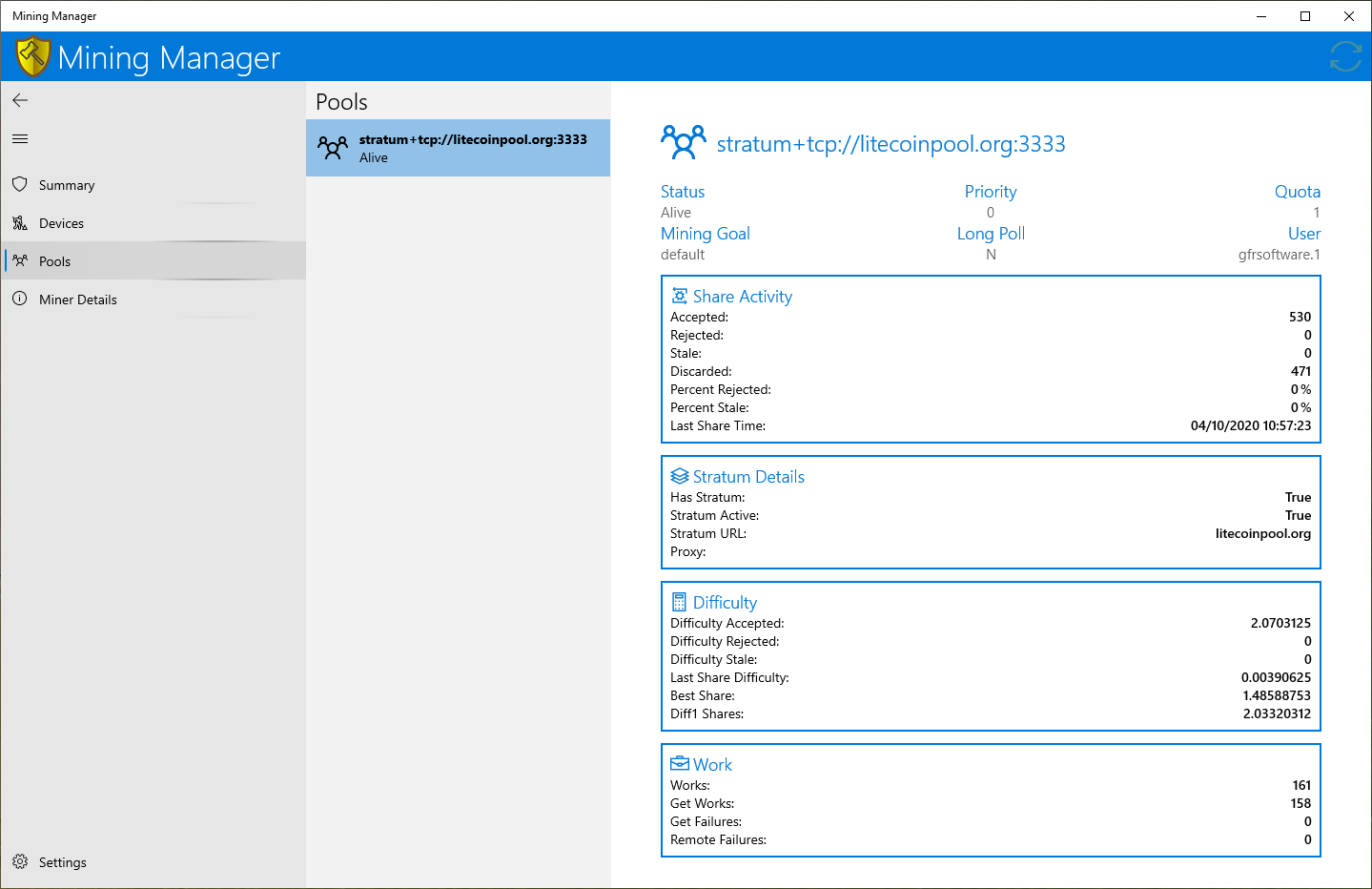The image size is (1372, 889).
Task: Click the pool URL title heading
Action: pos(891,144)
